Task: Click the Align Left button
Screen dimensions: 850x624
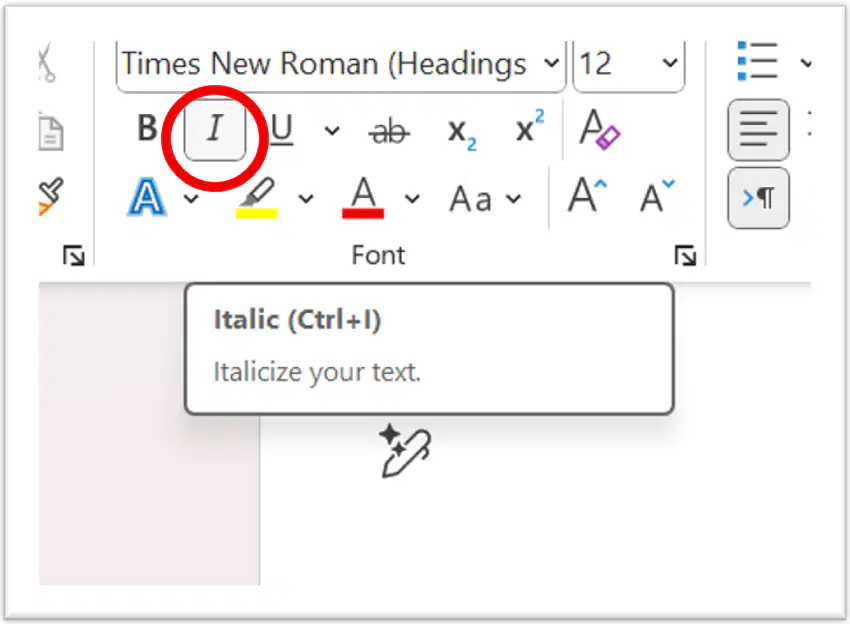Action: coord(758,130)
